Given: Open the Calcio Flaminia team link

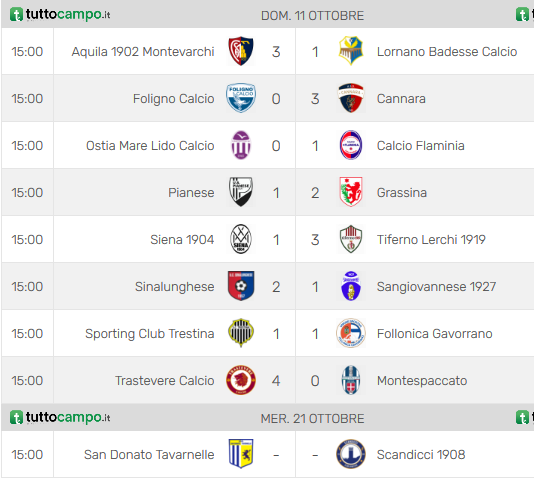Looking at the screenshot, I should point(420,146).
